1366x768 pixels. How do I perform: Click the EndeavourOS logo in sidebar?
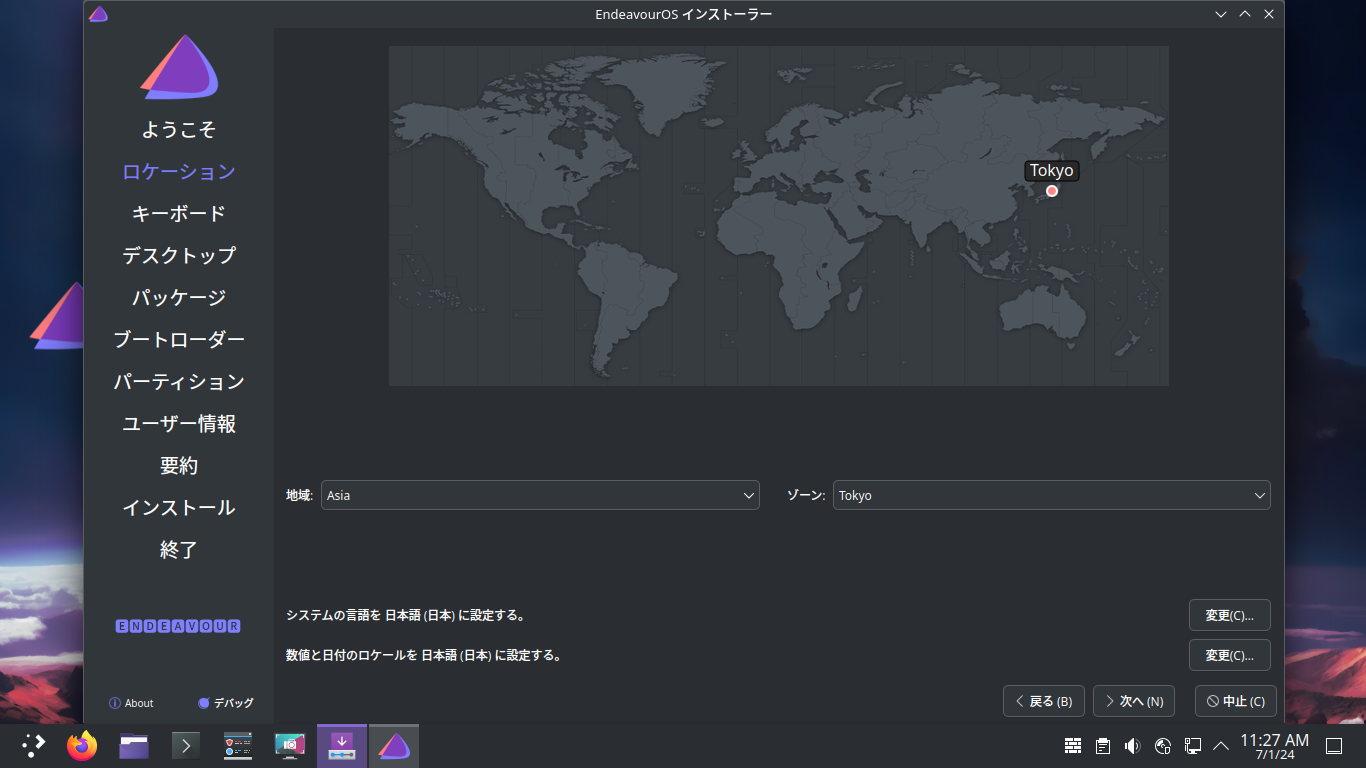click(179, 67)
